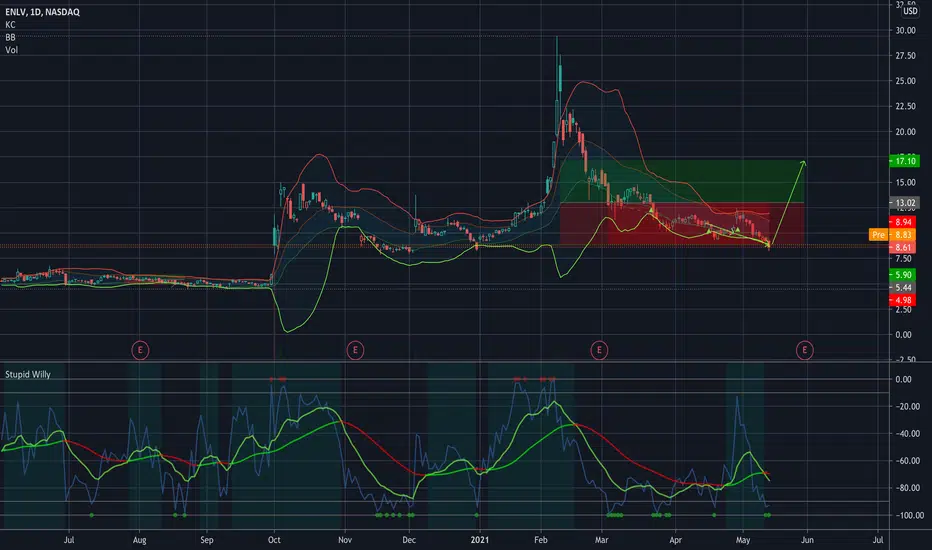Click the 27.50 price axis value
Image resolution: width=932 pixels, height=550 pixels.
click(906, 56)
